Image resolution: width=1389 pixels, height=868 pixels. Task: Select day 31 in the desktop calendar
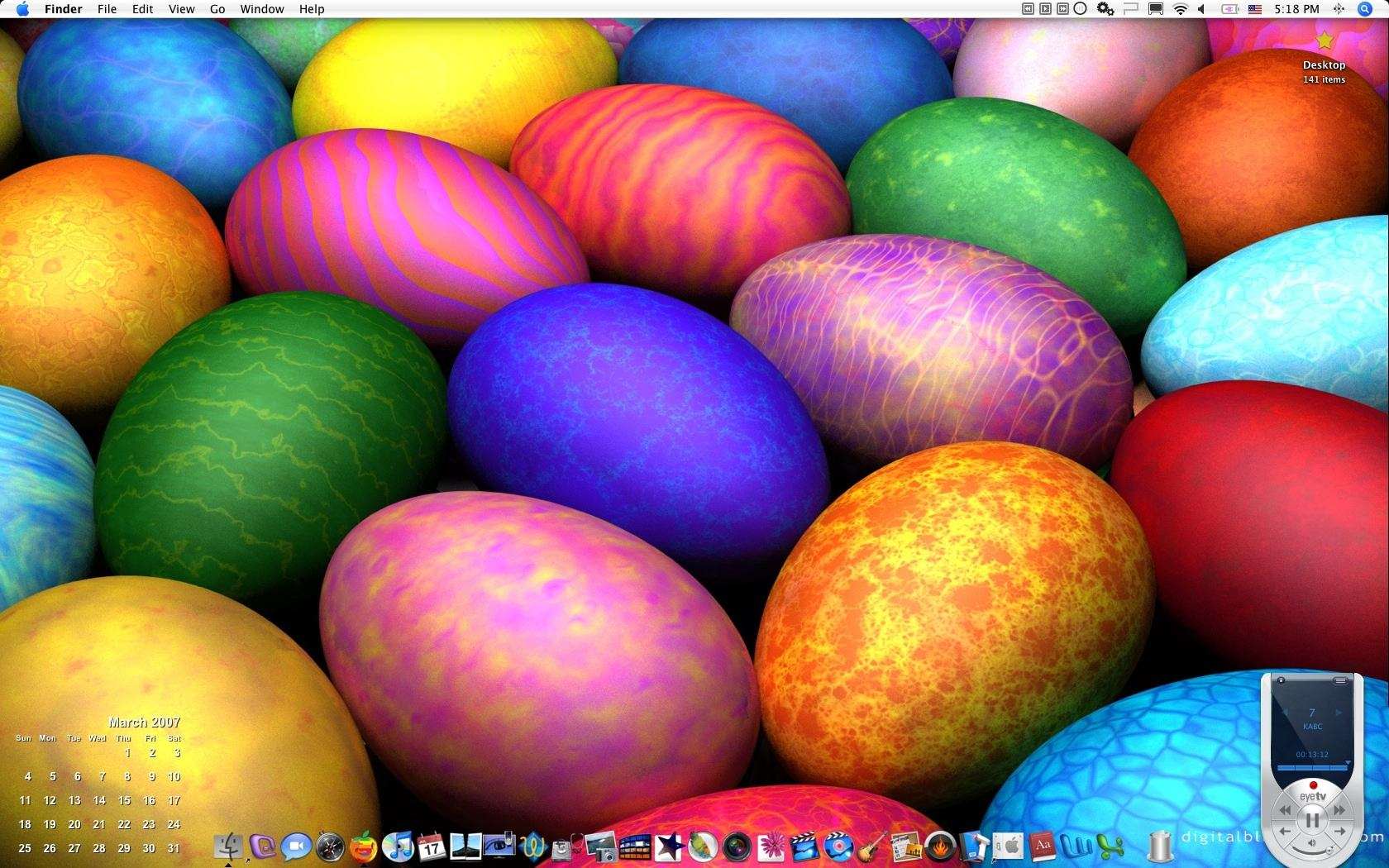pos(174,848)
